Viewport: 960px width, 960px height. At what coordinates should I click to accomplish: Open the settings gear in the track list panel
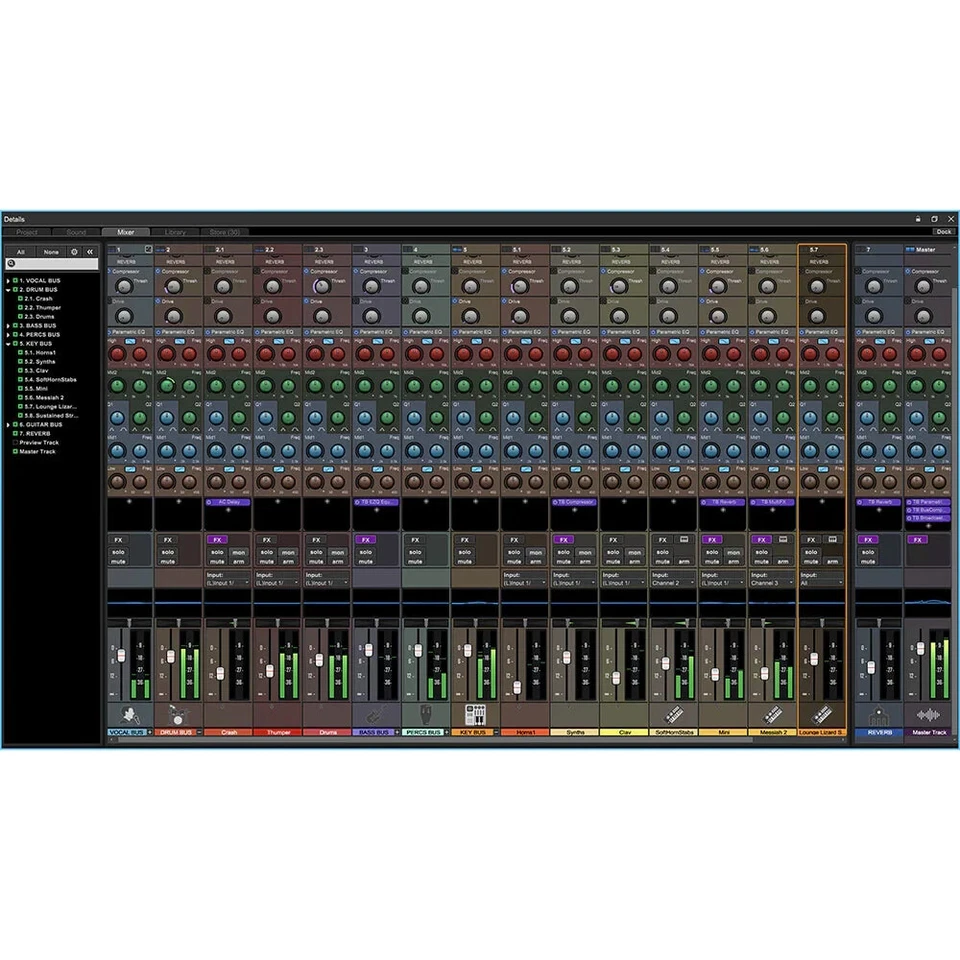click(x=75, y=251)
